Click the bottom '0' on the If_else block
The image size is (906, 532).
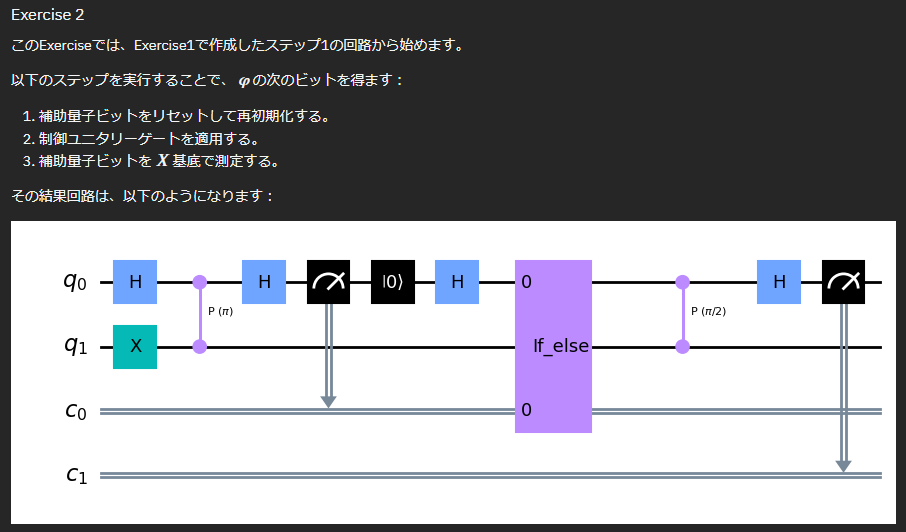click(x=526, y=410)
